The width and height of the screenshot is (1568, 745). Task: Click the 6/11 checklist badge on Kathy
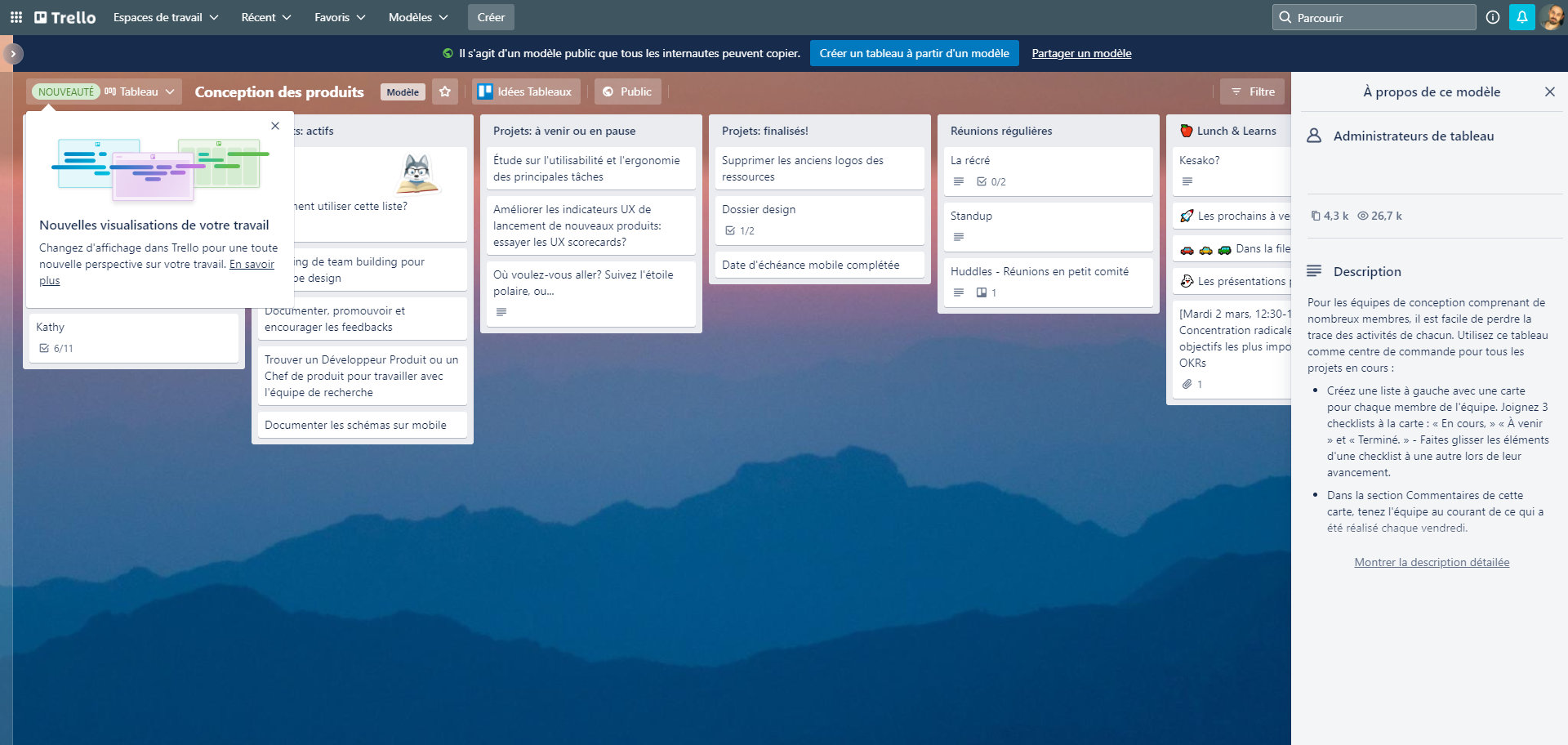point(56,348)
